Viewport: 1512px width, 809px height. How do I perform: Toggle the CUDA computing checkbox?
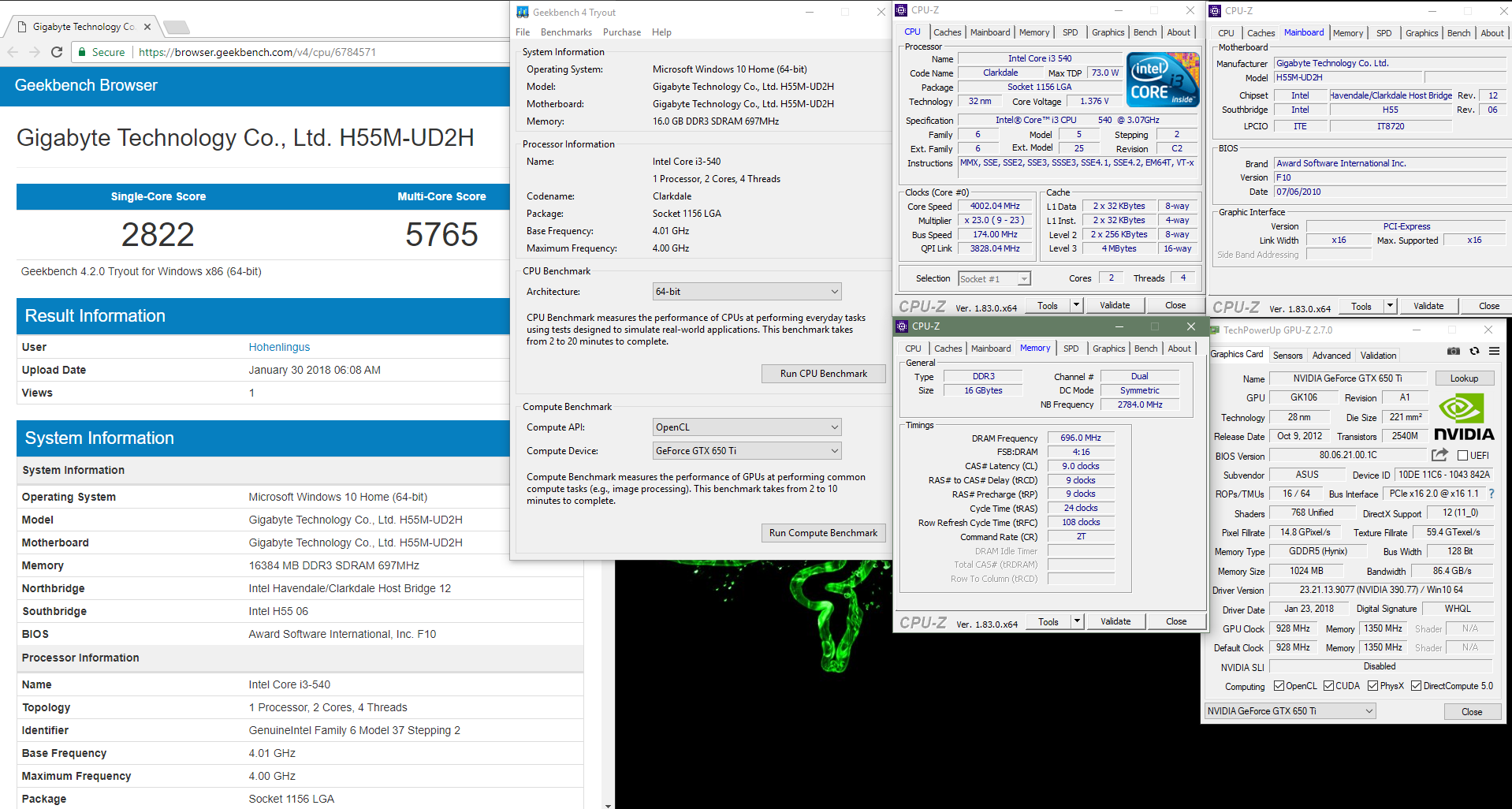click(x=1328, y=686)
